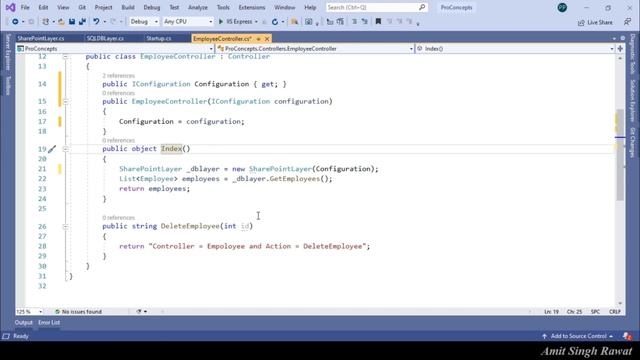Click the green No issues found health icon

[57, 312]
